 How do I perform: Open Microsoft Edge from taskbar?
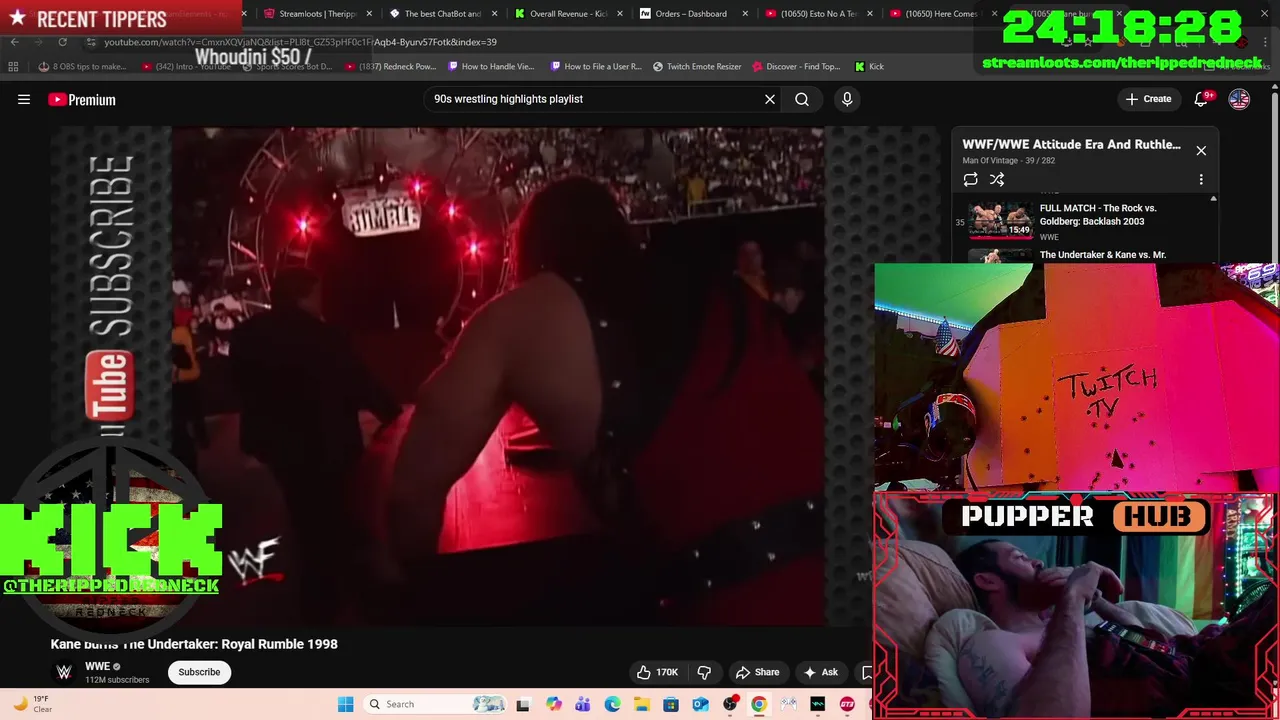pos(612,704)
